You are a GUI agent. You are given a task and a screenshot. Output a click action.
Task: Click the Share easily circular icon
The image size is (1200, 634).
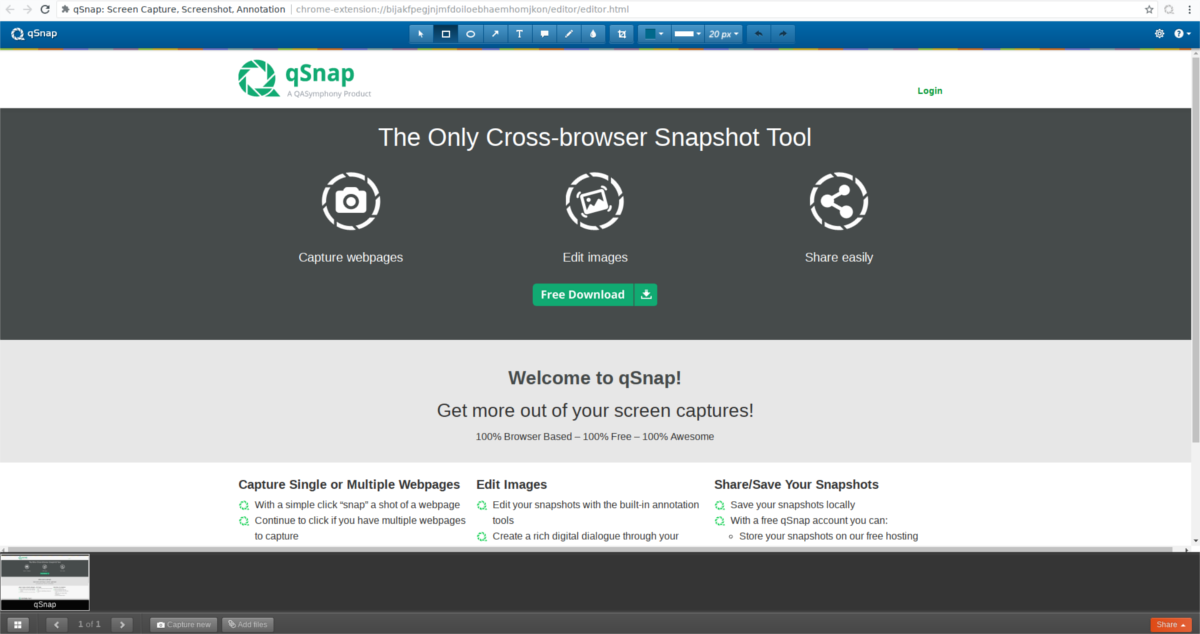839,201
